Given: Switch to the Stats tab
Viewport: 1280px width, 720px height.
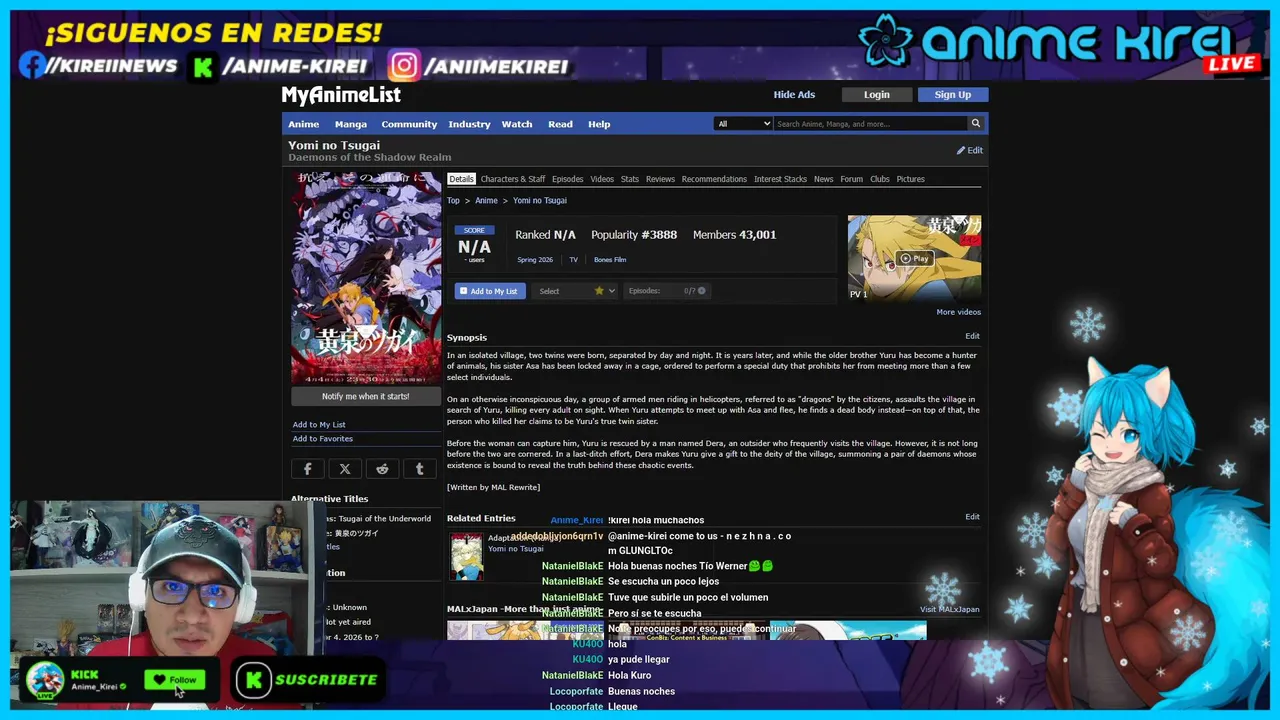Looking at the screenshot, I should point(630,179).
